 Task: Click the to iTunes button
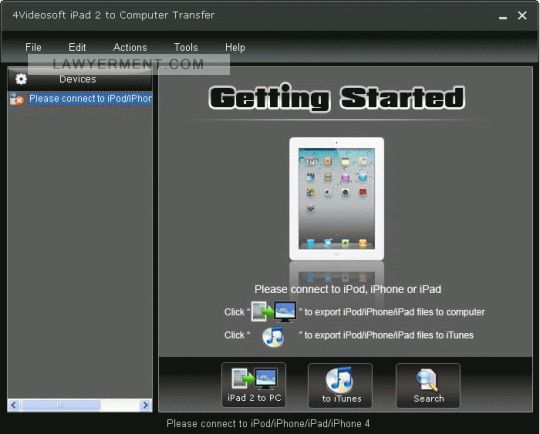coord(340,385)
